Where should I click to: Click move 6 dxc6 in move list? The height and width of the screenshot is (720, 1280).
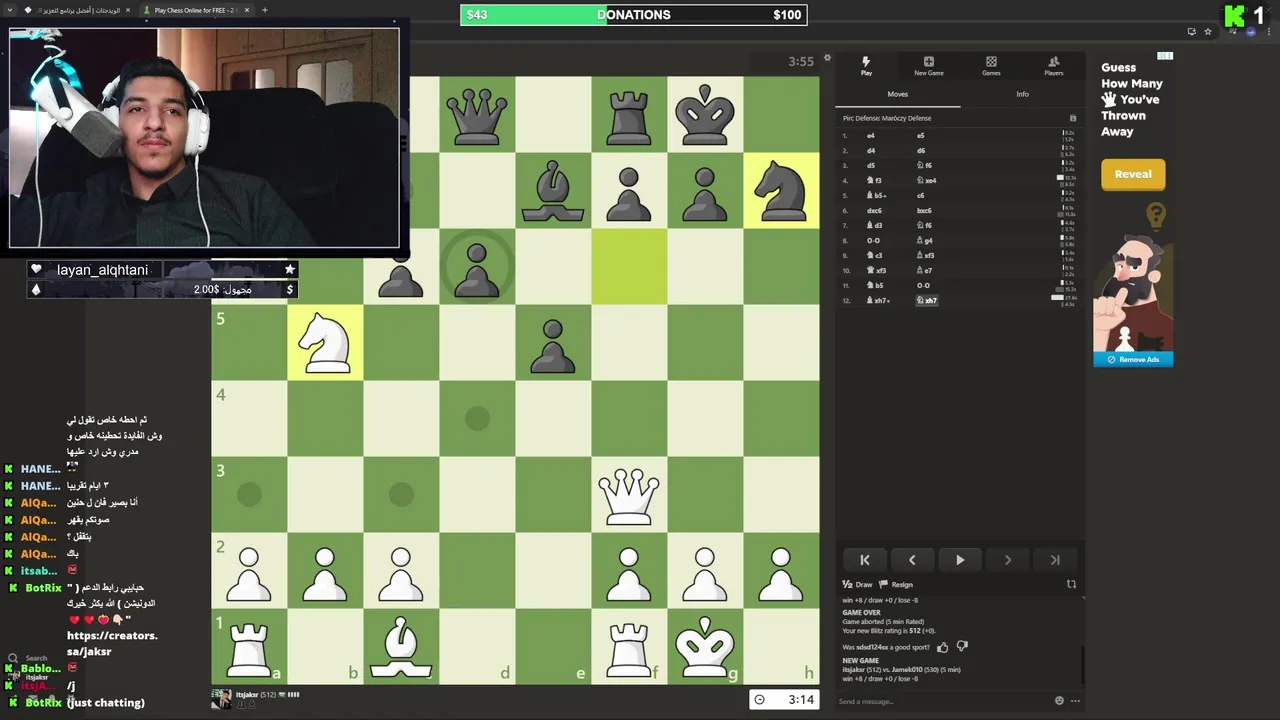874,210
